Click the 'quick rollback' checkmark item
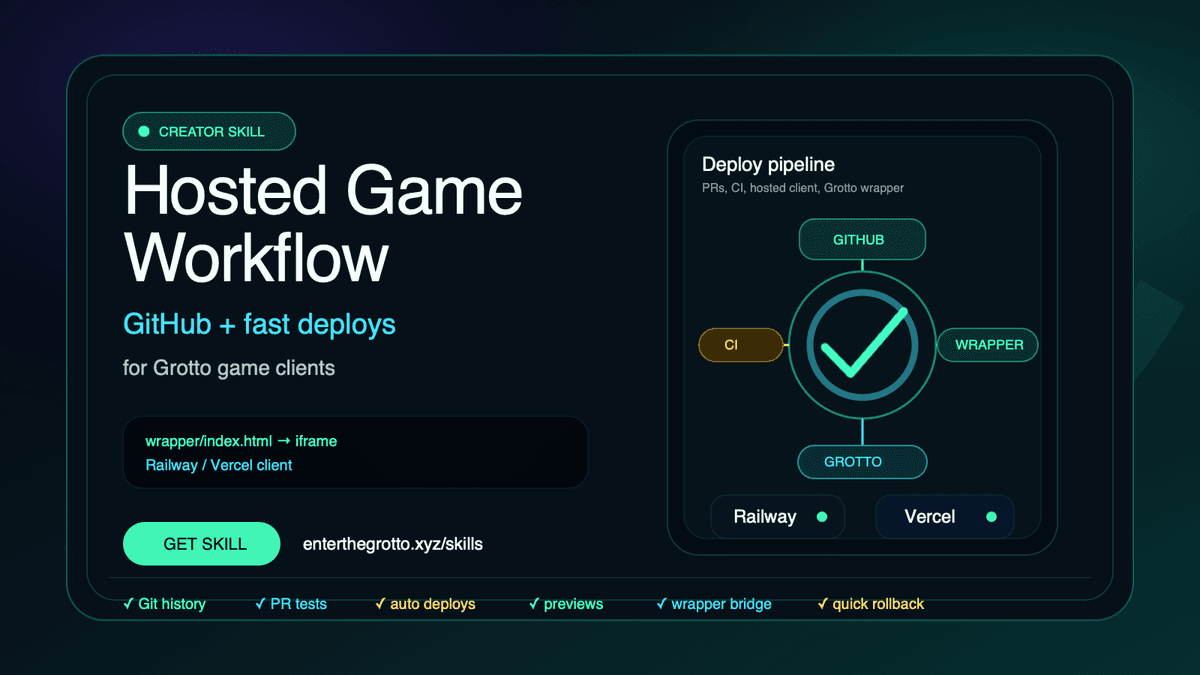 pyautogui.click(x=870, y=604)
